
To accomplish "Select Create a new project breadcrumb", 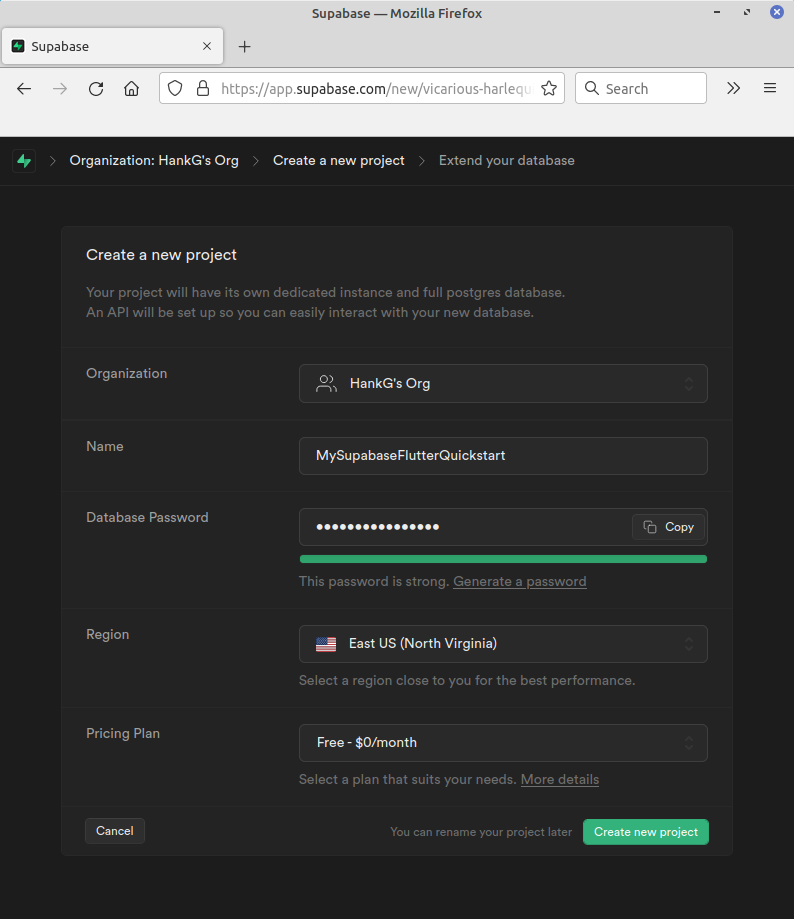I will pyautogui.click(x=339, y=161).
